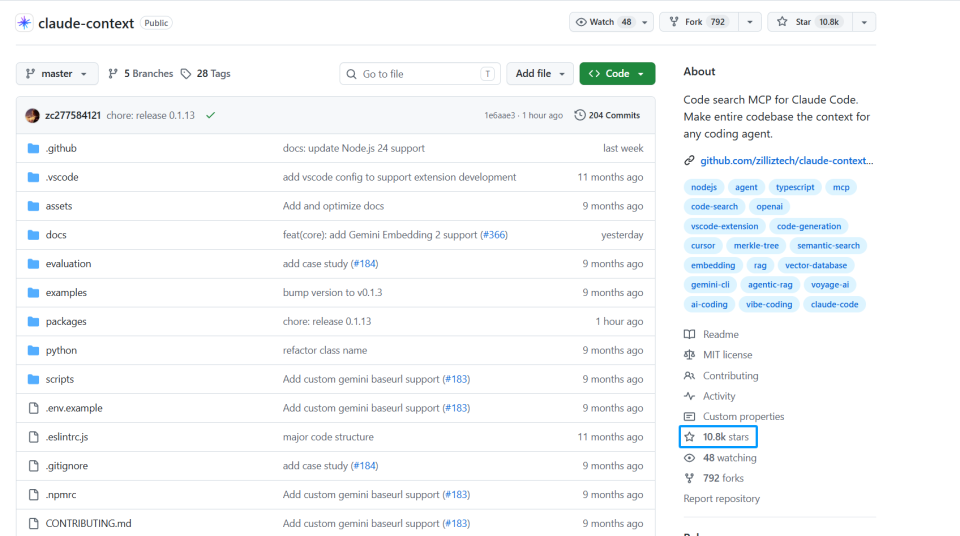Click the green commit status checkmark
The image size is (960, 536).
pyautogui.click(x=211, y=115)
